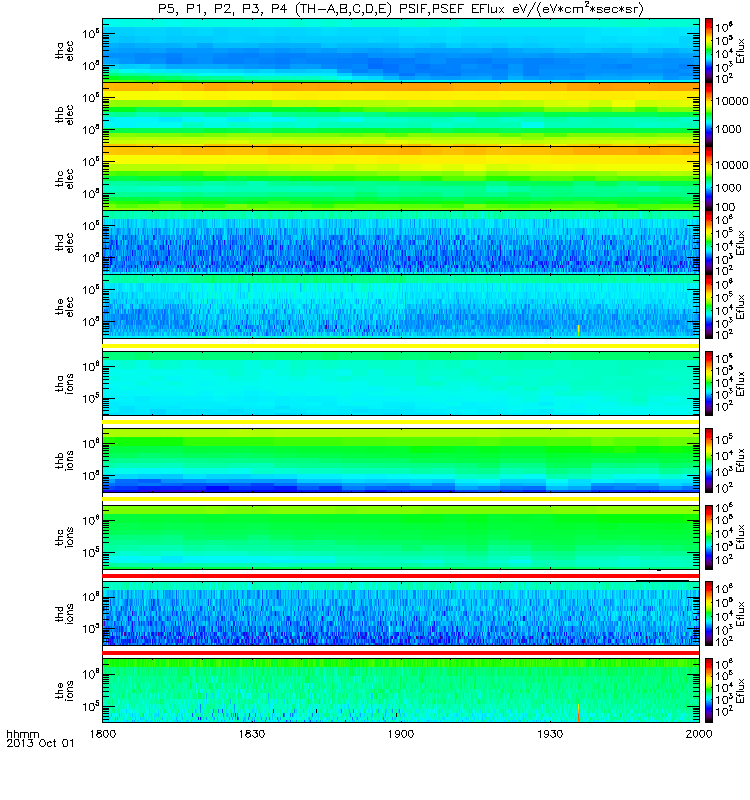Click the Eflux label next to tha elec color bar

click(740, 51)
